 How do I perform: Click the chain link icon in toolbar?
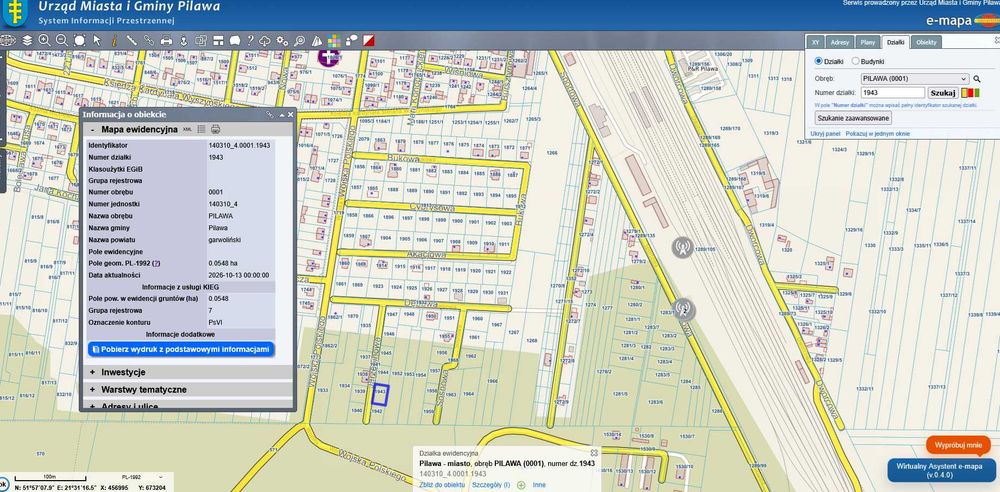coord(149,40)
